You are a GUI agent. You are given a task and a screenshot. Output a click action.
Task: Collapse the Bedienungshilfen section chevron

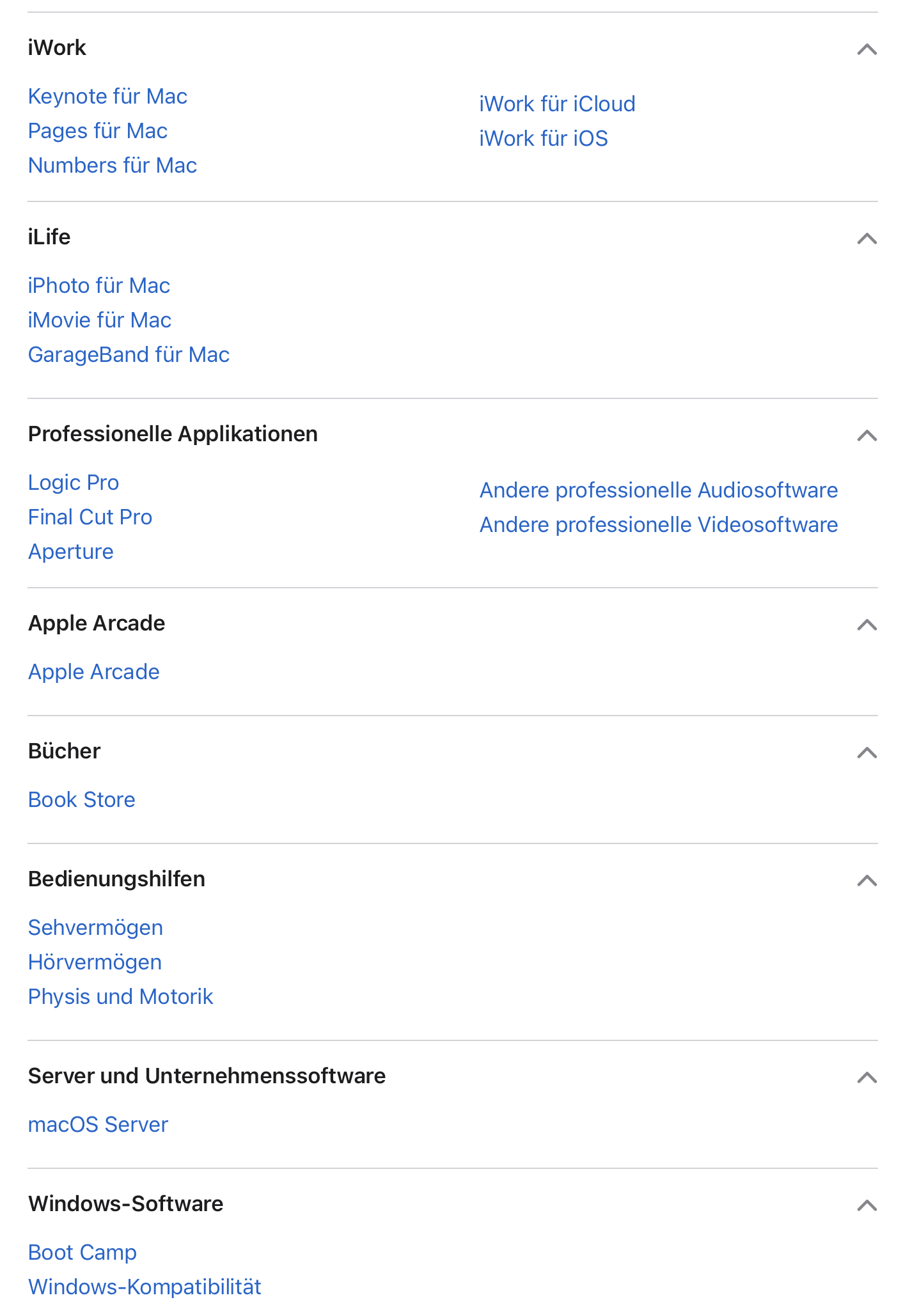coord(867,881)
